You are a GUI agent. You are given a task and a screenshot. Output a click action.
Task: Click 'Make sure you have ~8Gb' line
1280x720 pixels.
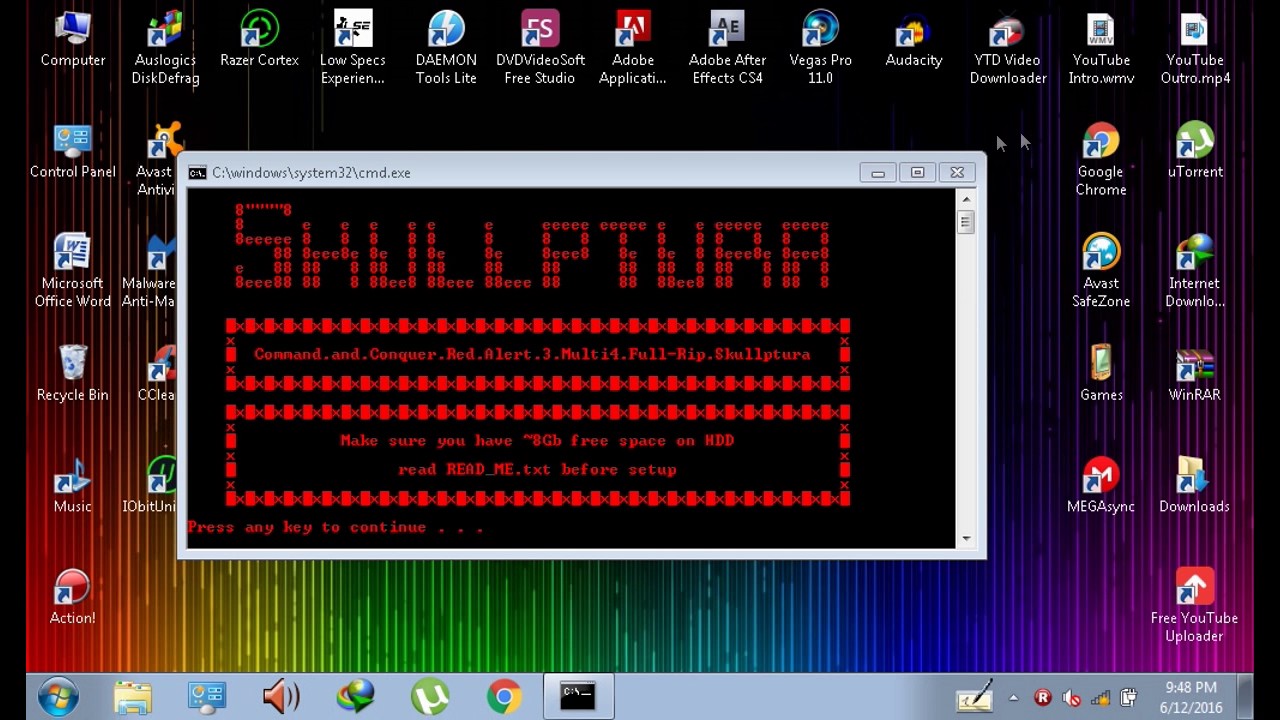[537, 440]
